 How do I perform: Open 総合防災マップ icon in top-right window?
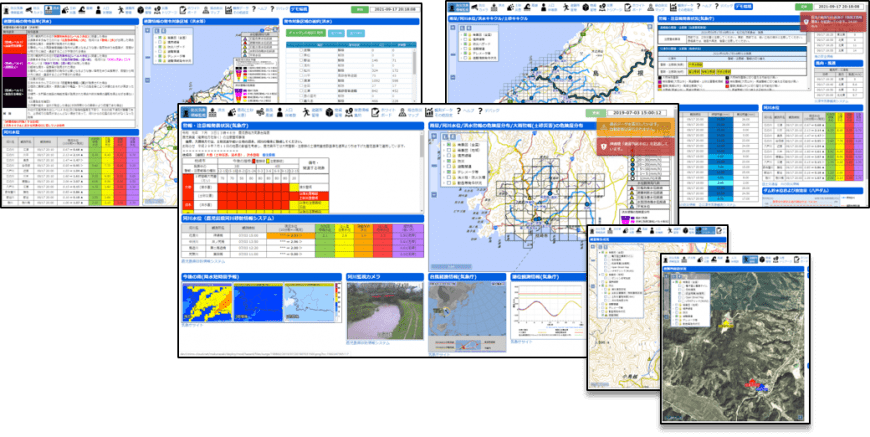(651, 7)
